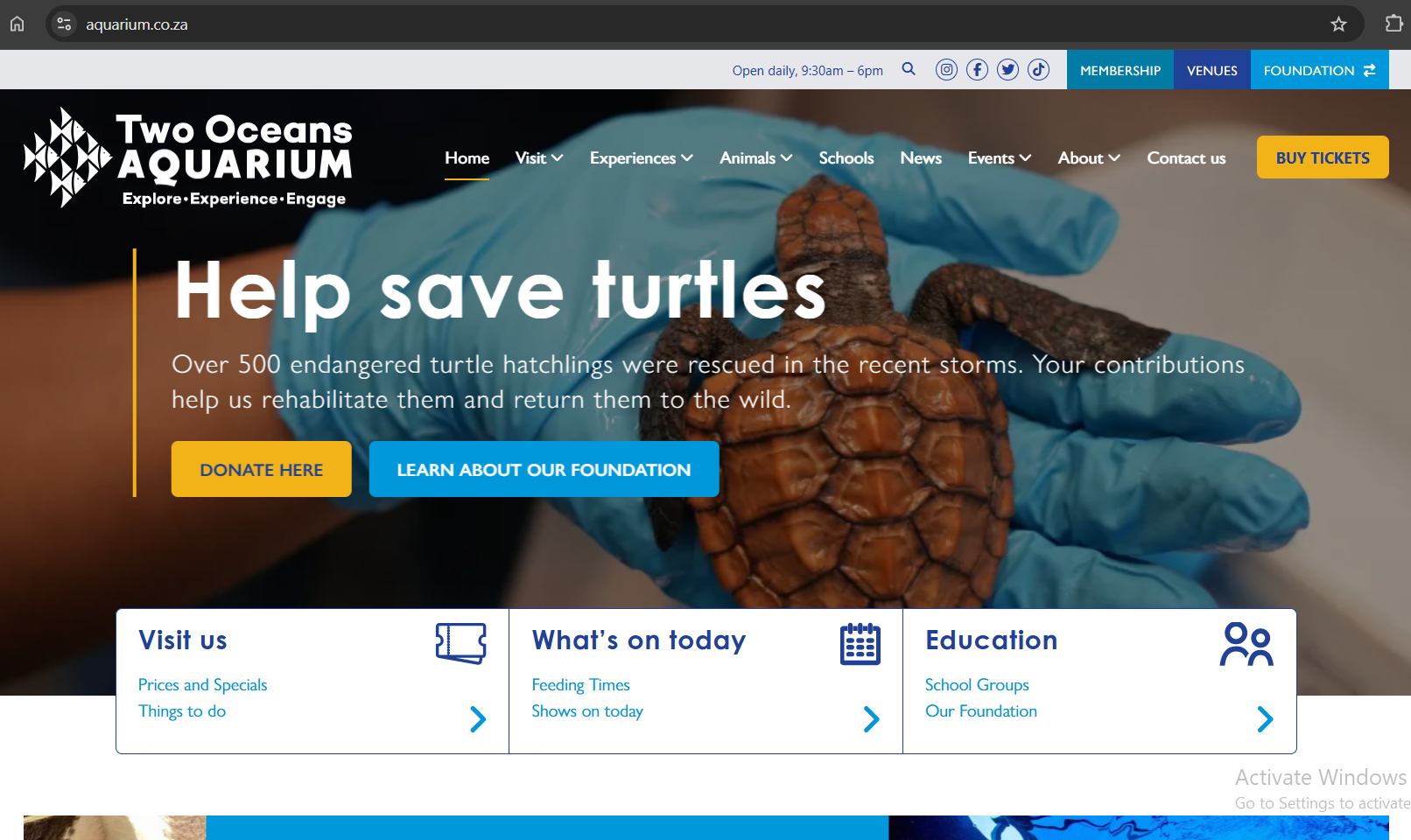Click the DONATE HERE button

(262, 469)
